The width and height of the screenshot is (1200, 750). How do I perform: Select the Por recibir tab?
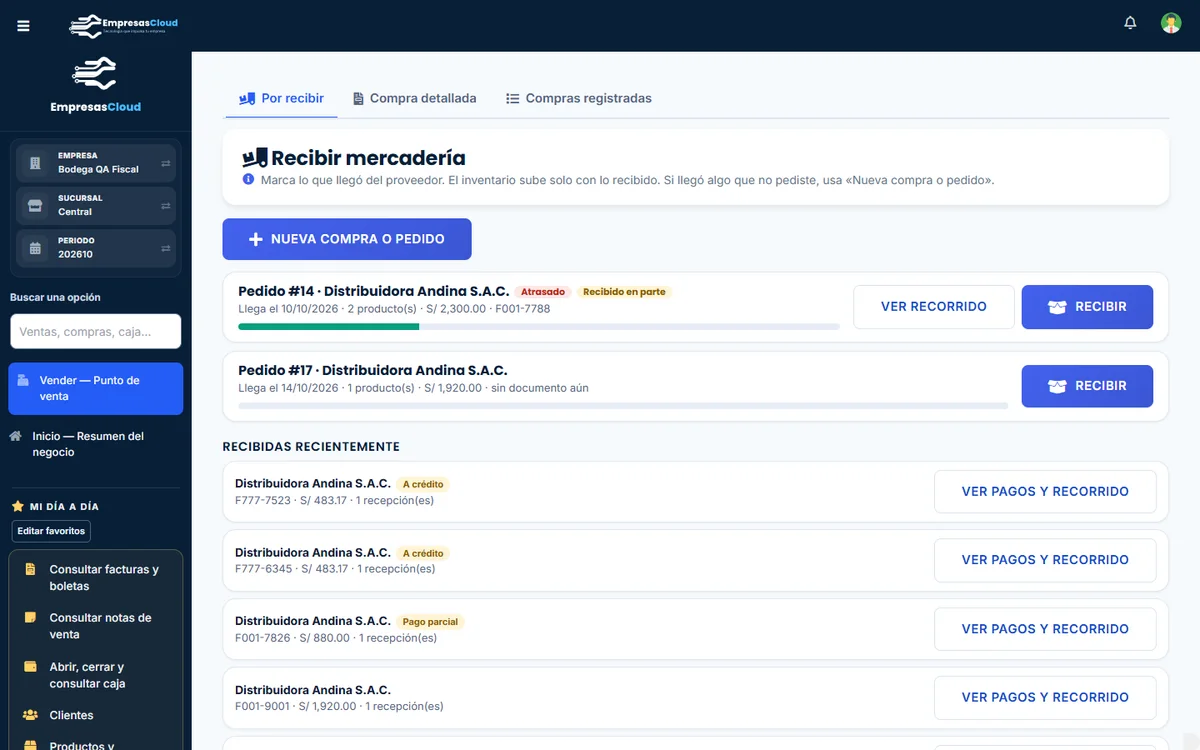pos(281,98)
